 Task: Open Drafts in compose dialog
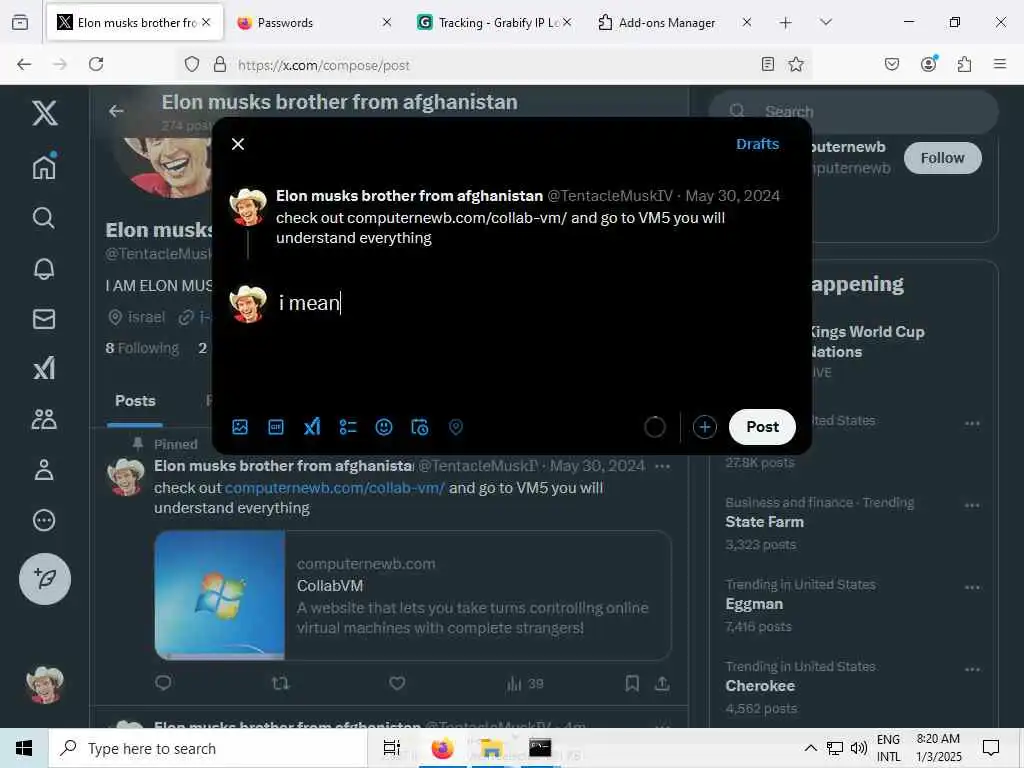(758, 144)
